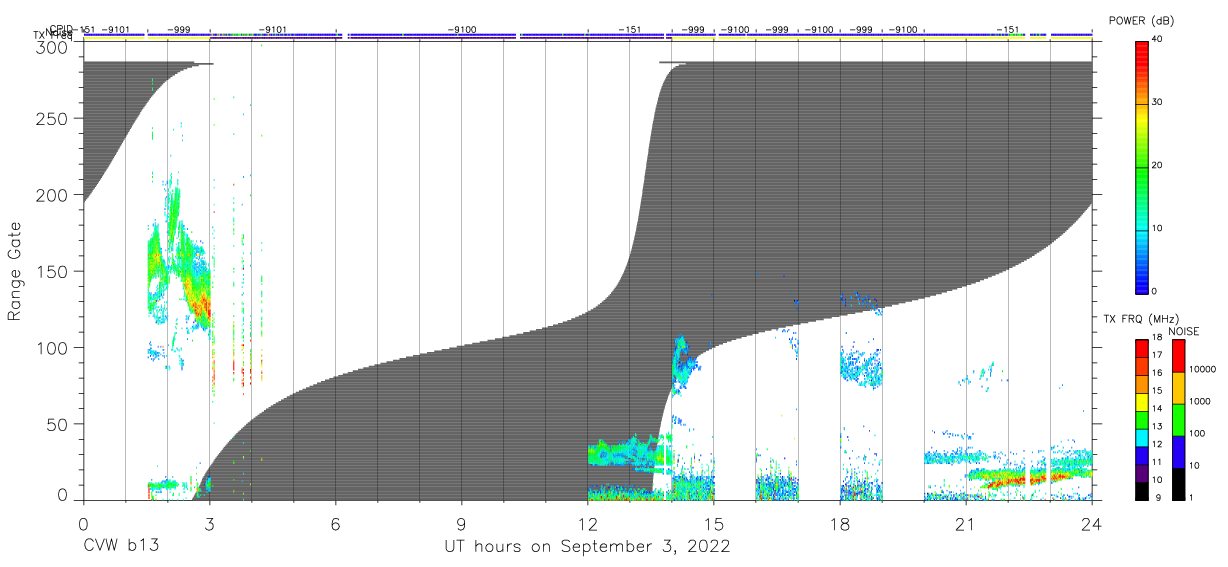Click the "NOISE" legend title

pyautogui.click(x=1183, y=331)
